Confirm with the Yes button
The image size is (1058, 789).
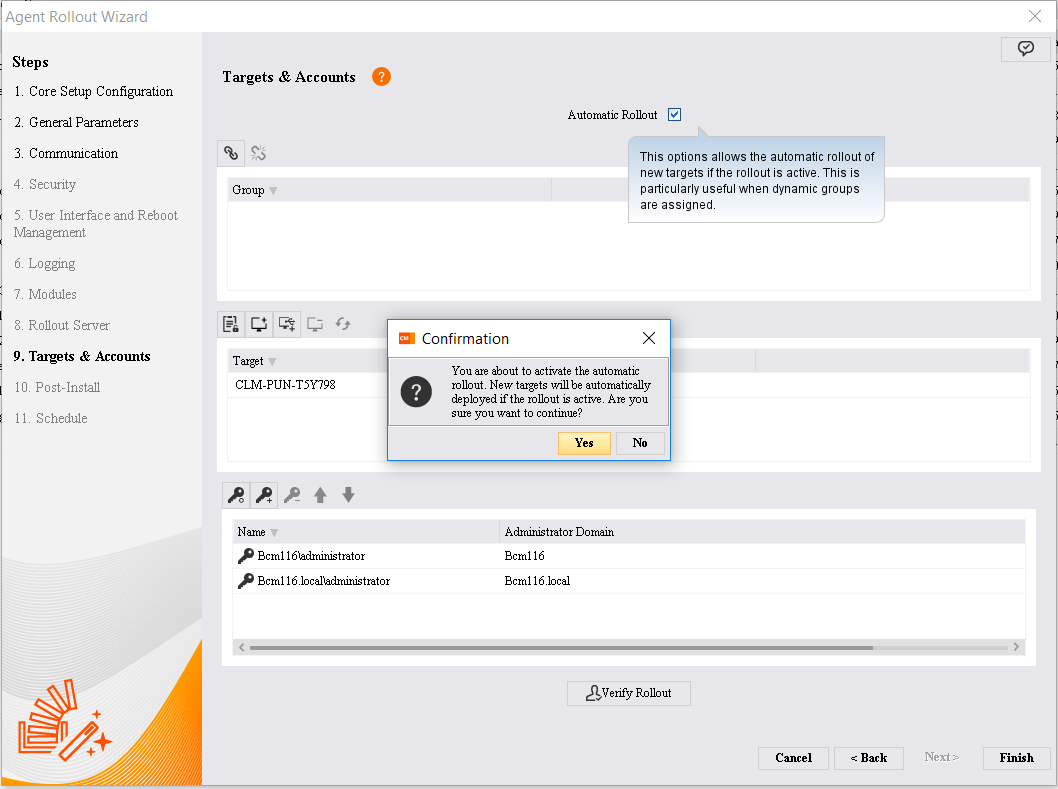[x=584, y=443]
